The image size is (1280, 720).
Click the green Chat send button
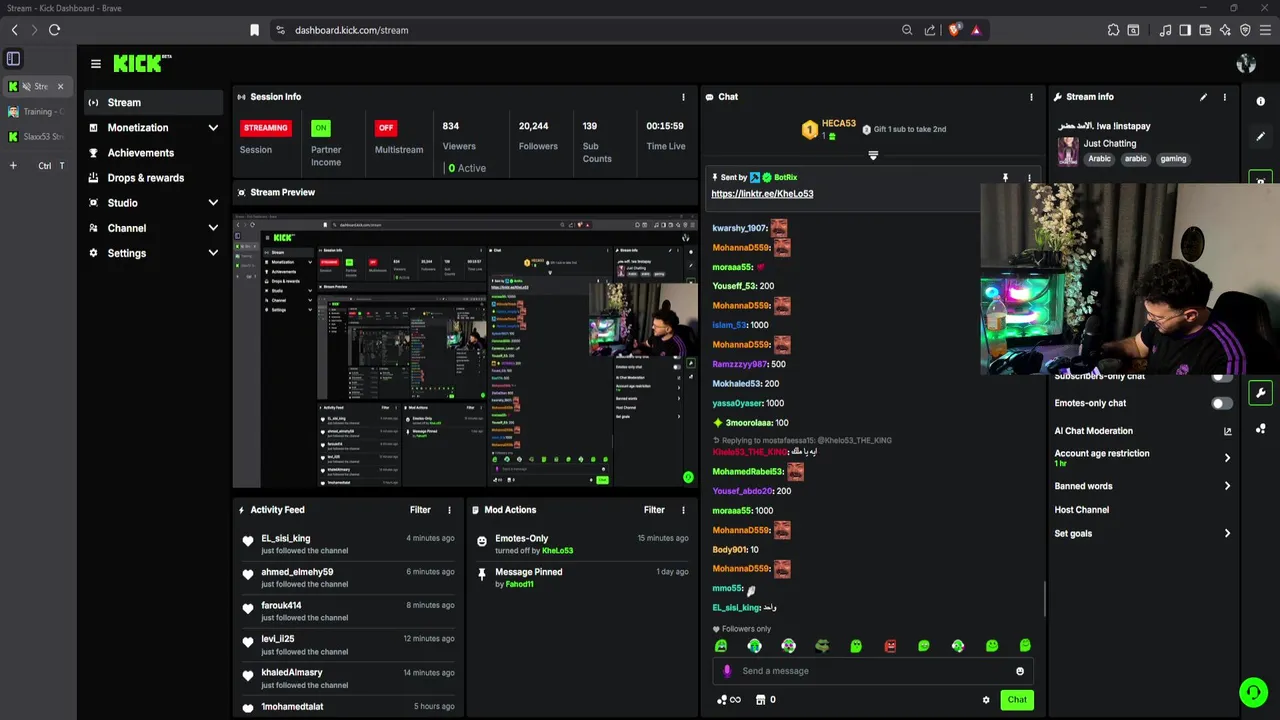point(1017,700)
